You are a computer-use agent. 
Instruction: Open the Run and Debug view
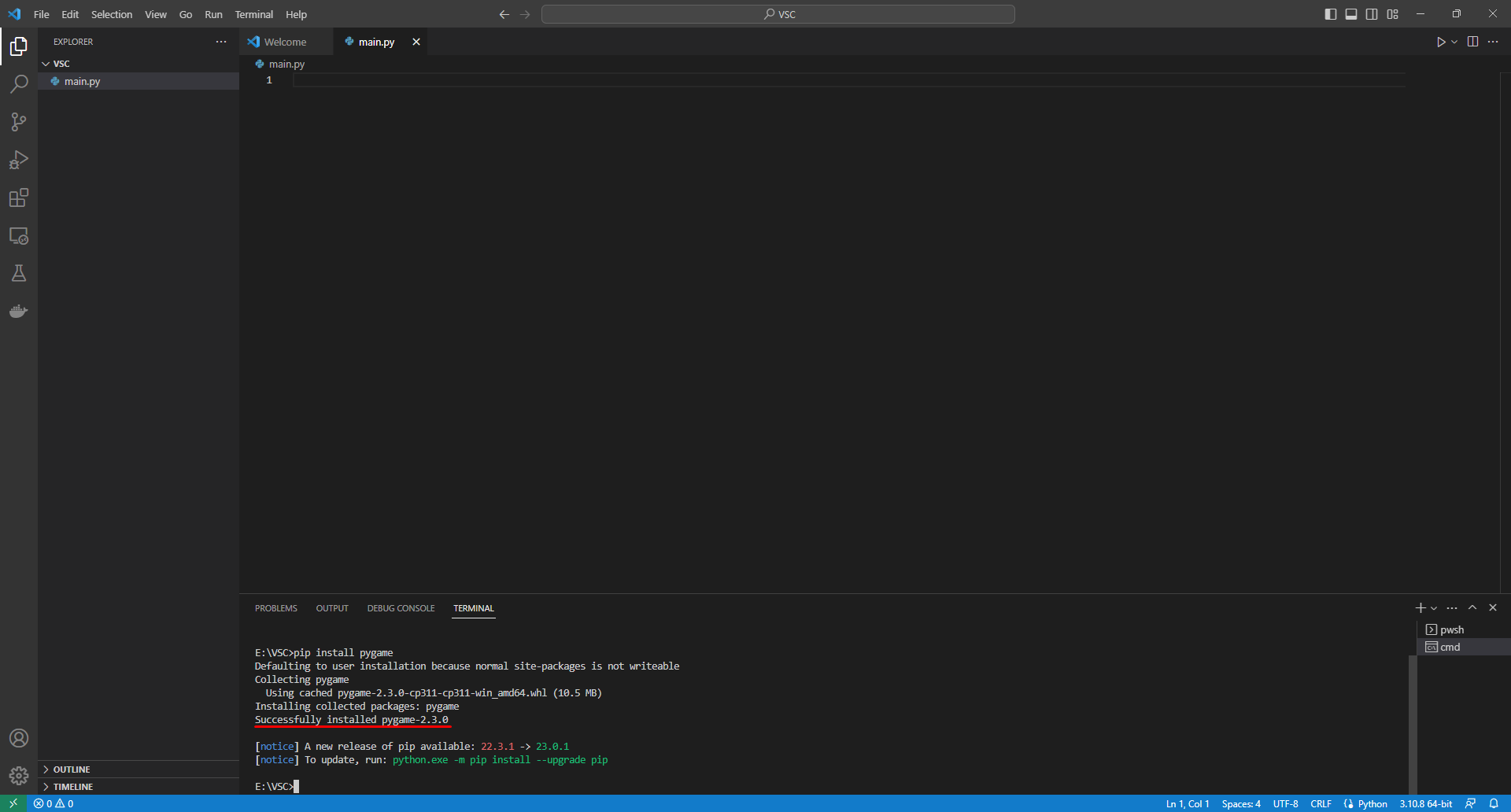[x=19, y=160]
